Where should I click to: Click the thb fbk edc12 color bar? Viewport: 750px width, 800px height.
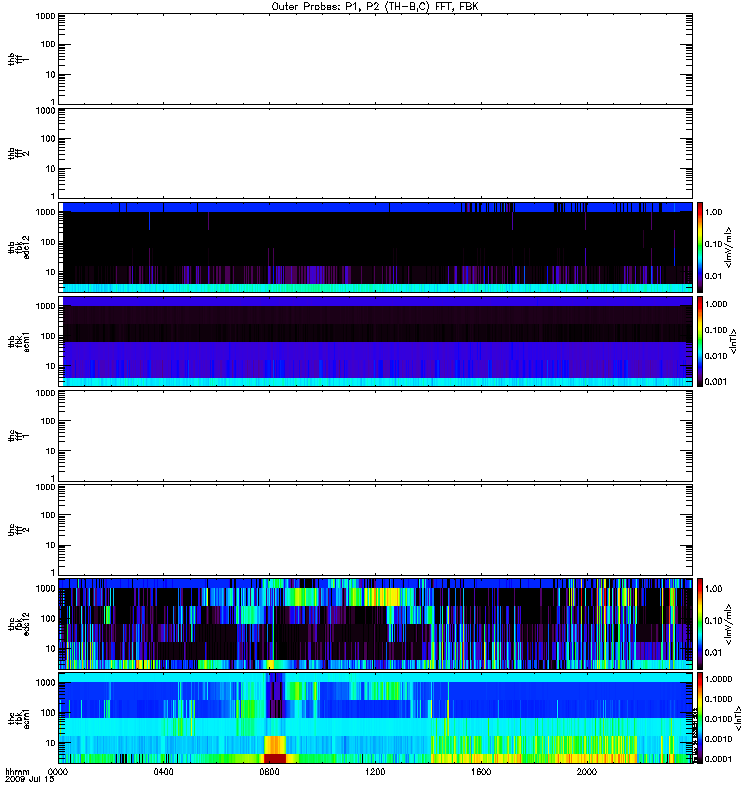point(700,247)
